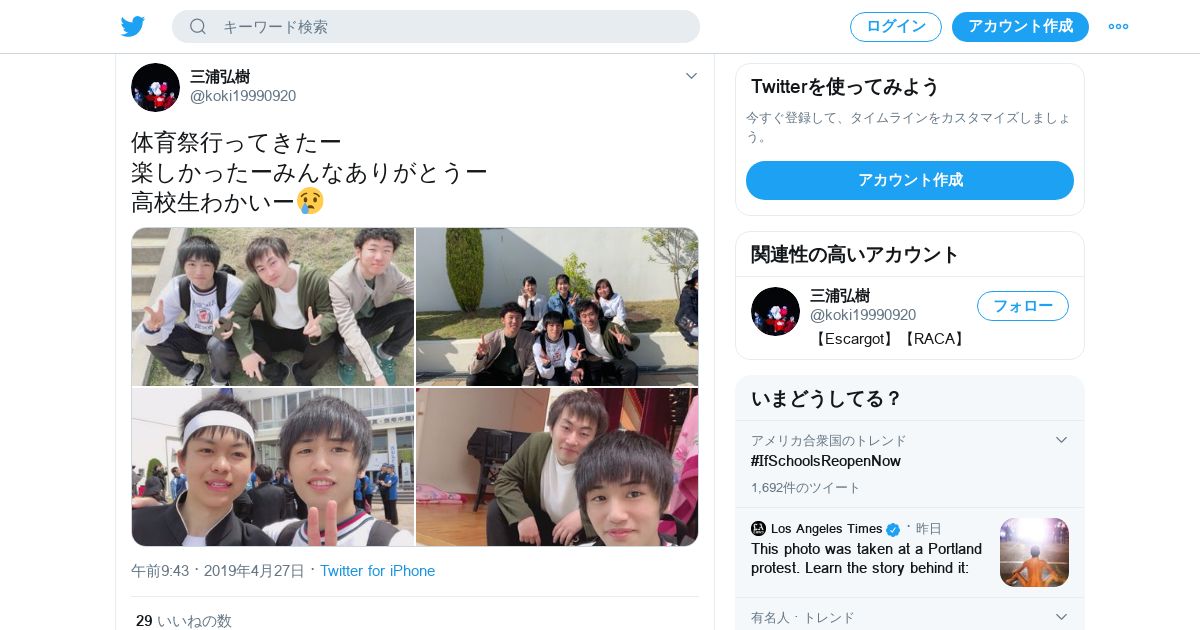The height and width of the screenshot is (630, 1200).
Task: Click Los Angeles Times verified badge
Action: point(893,529)
